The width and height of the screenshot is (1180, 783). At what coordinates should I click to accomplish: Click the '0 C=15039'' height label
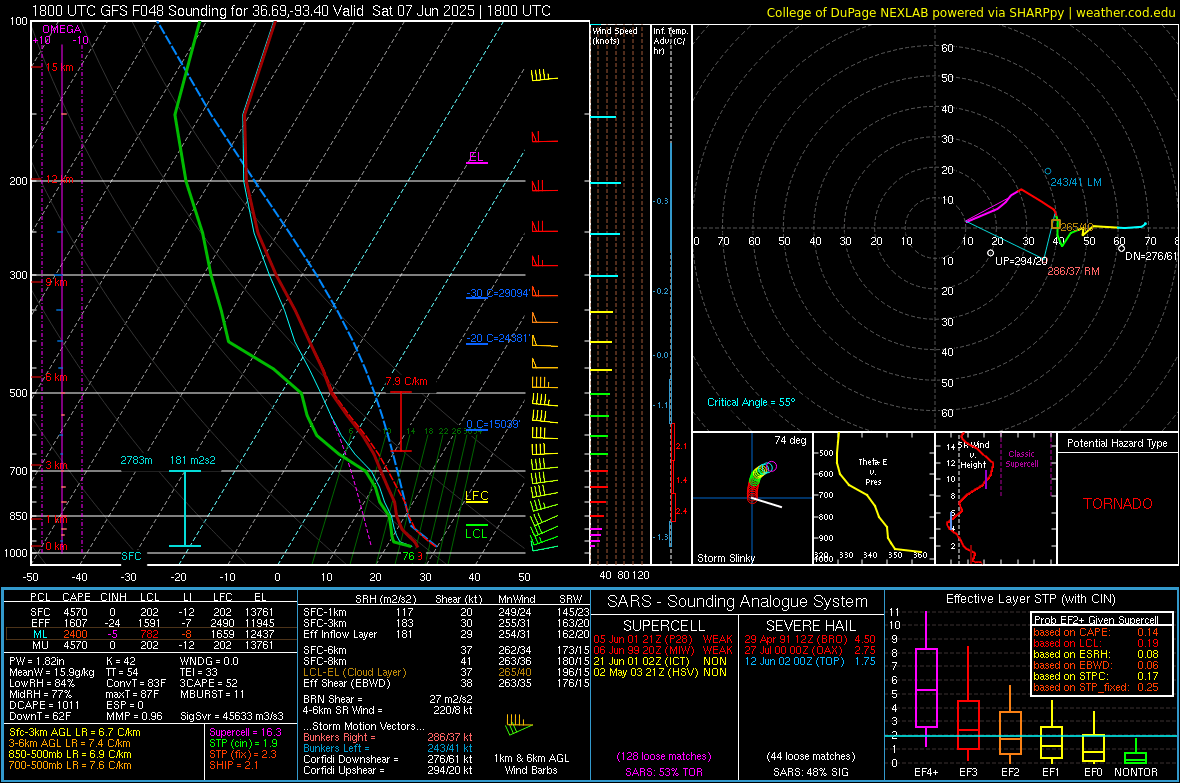492,424
